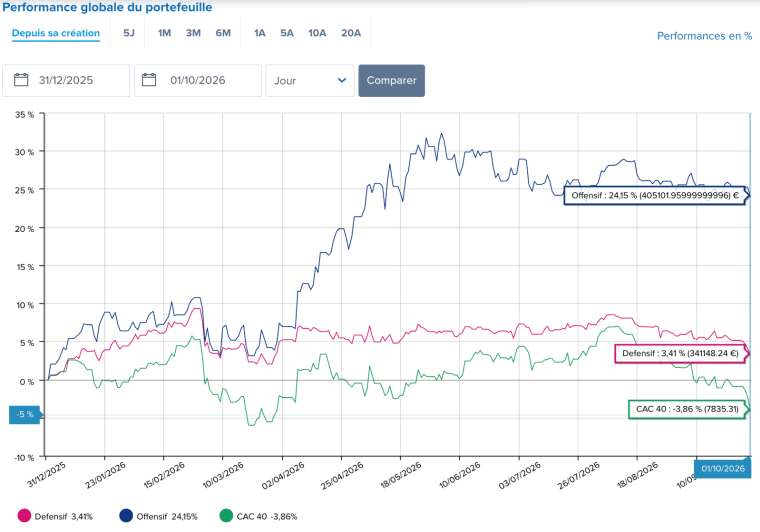Click the 35 % y-axis label
The image size is (760, 532).
tap(24, 115)
